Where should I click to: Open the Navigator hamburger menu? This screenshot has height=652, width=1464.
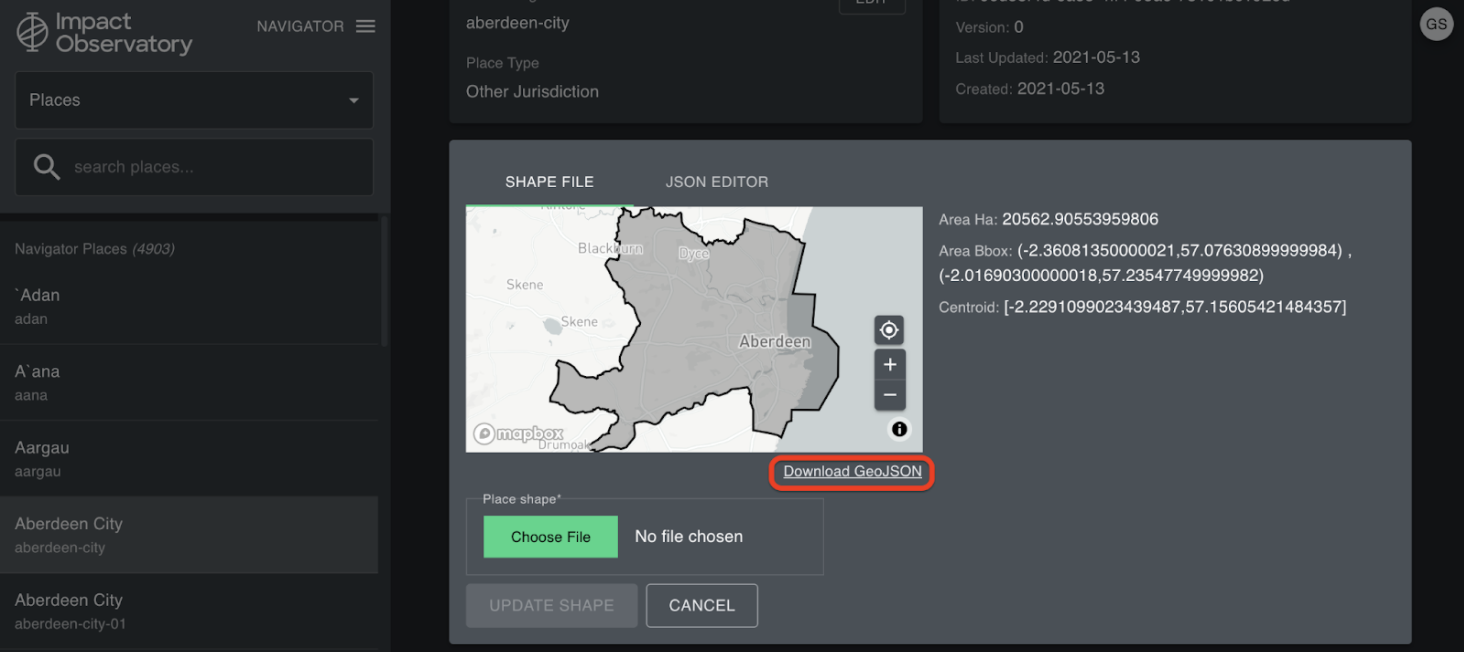(365, 27)
